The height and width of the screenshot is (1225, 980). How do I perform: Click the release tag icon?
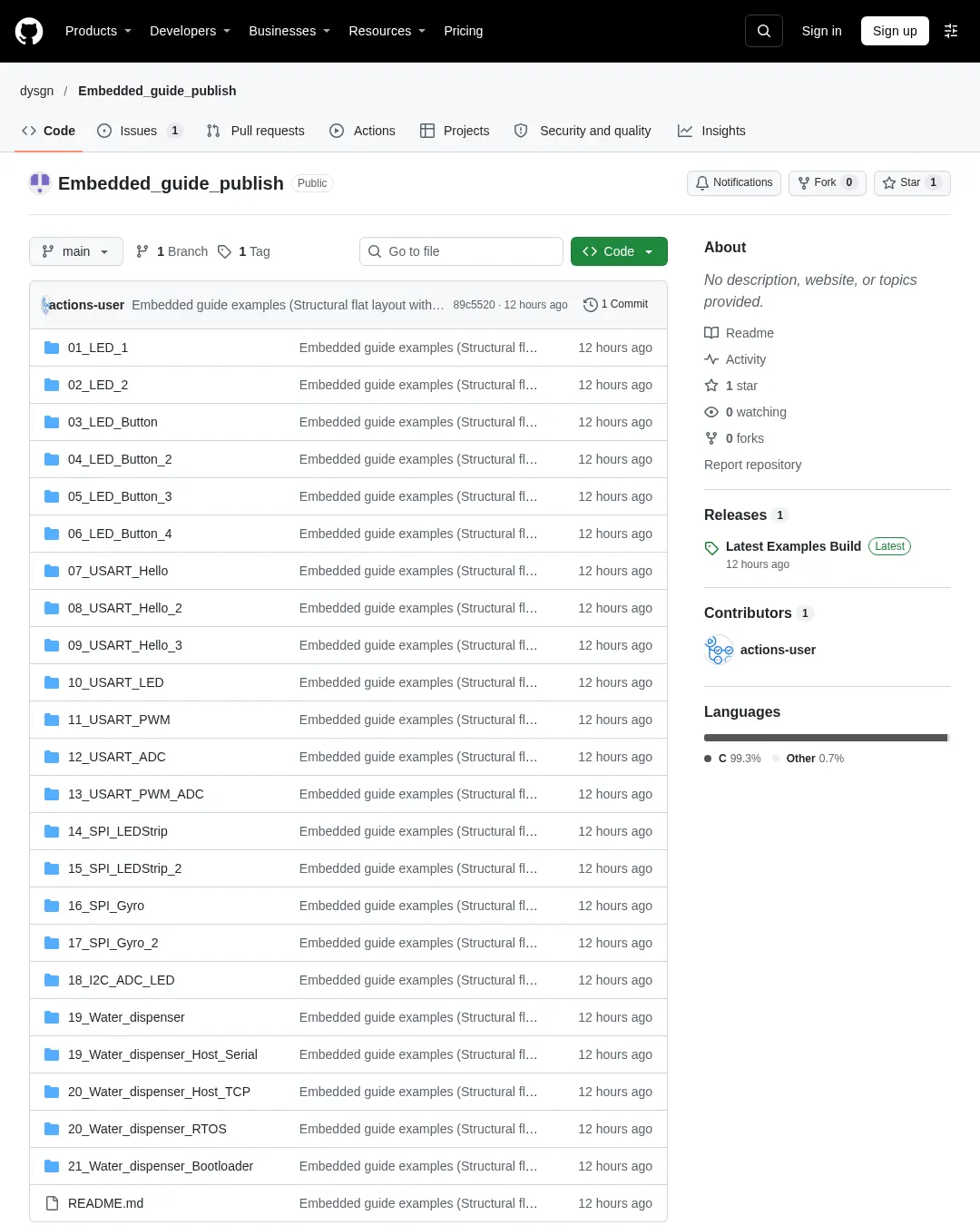(711, 548)
